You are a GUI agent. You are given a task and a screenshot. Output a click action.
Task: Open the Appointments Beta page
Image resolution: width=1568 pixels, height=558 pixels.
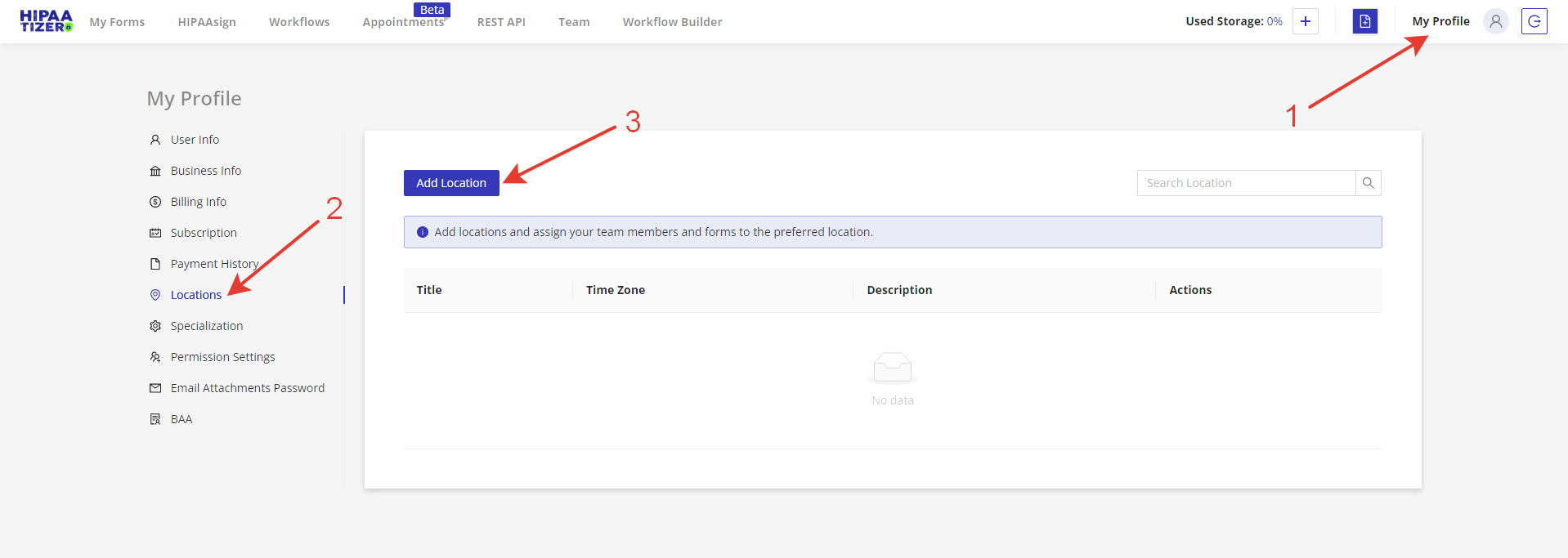pyautogui.click(x=403, y=22)
